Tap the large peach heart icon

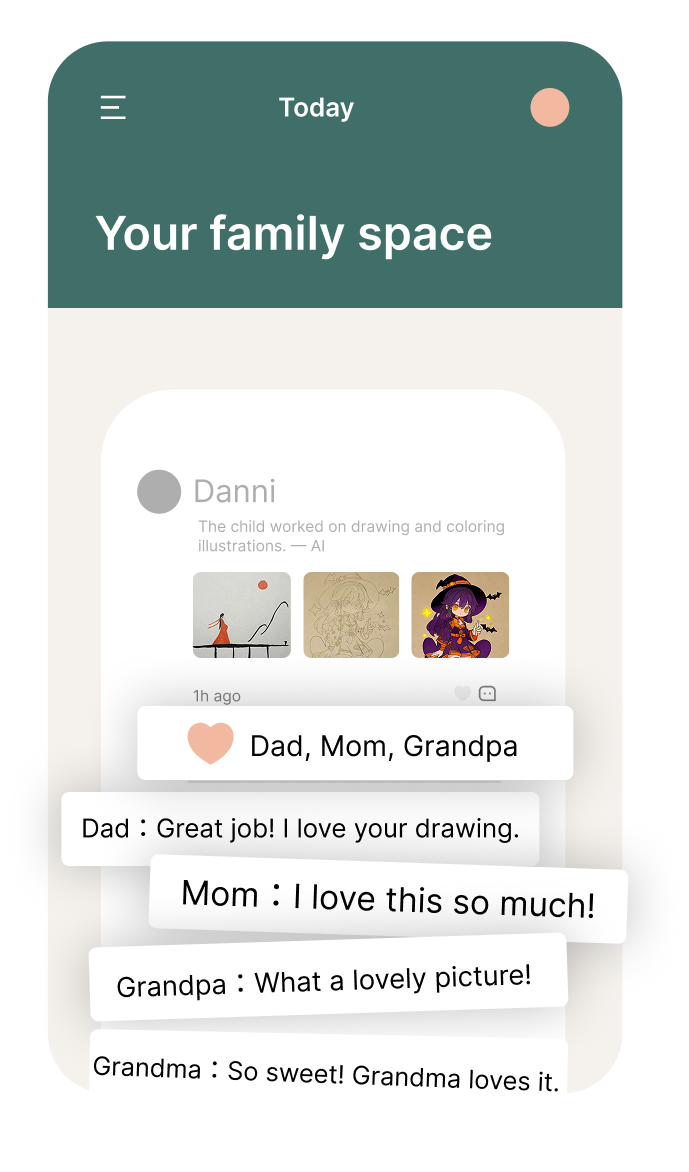210,744
